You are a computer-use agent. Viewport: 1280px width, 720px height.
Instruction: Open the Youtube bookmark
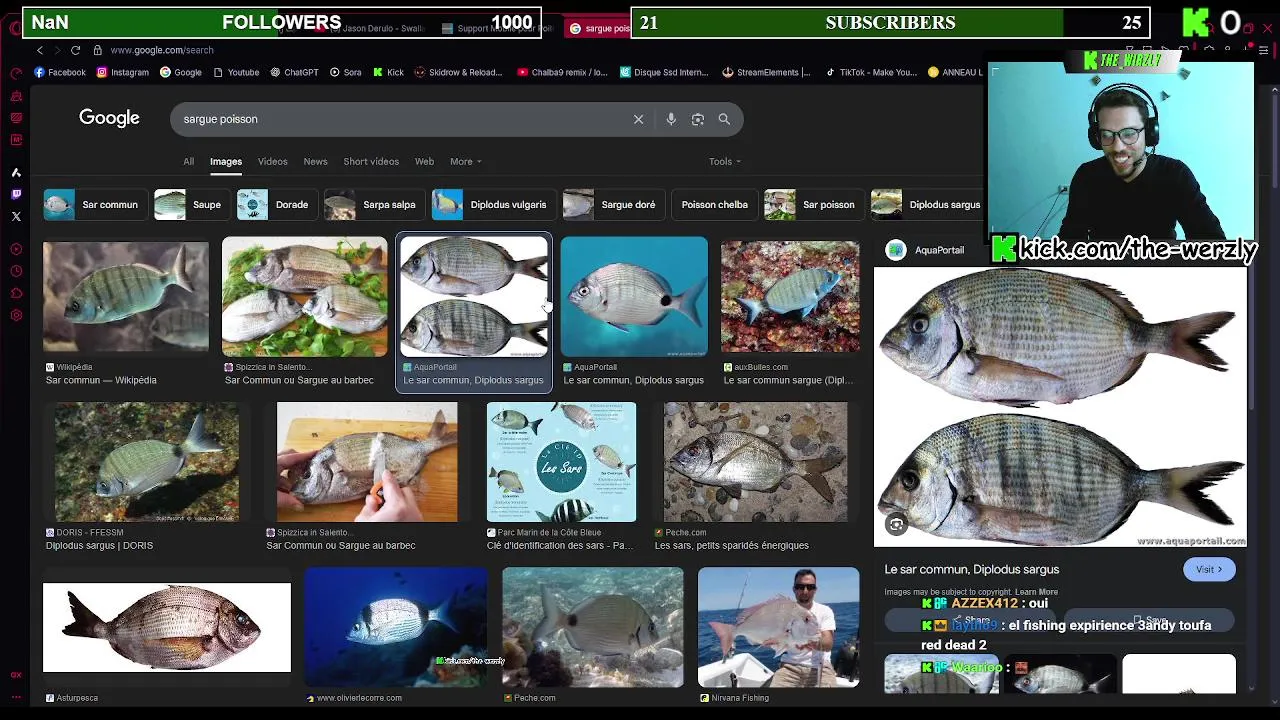tap(236, 72)
